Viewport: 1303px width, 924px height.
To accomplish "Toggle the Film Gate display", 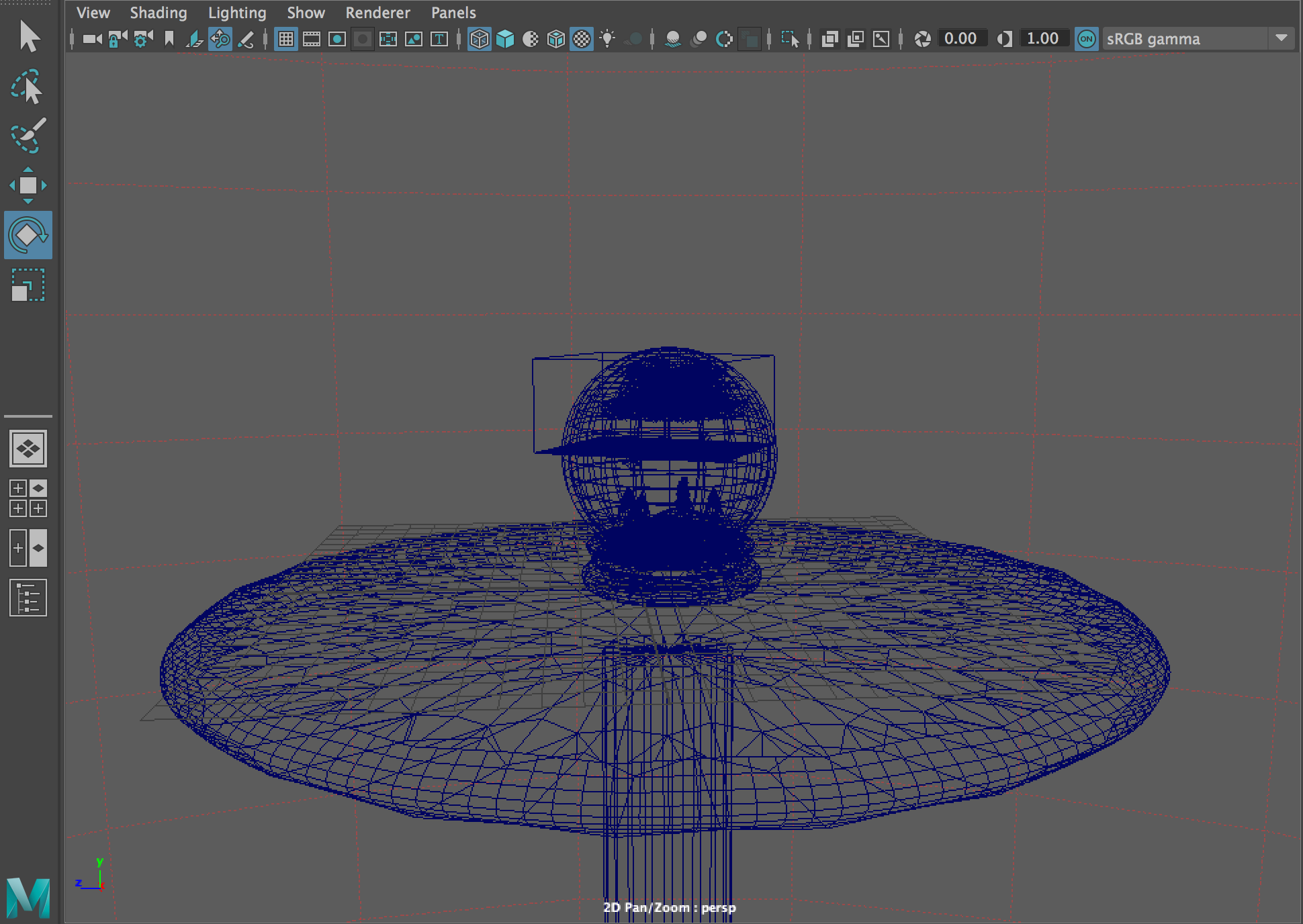I will (x=312, y=39).
